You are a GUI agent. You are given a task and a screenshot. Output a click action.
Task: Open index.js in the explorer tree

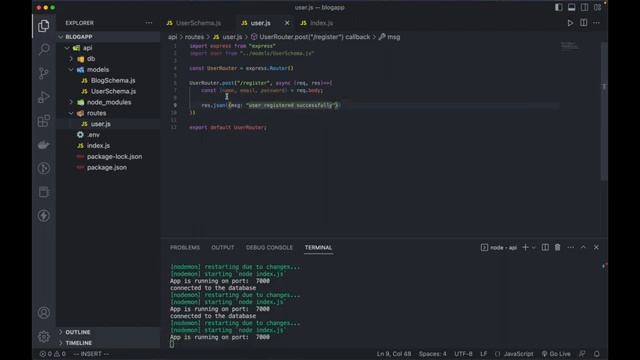[x=108, y=146]
